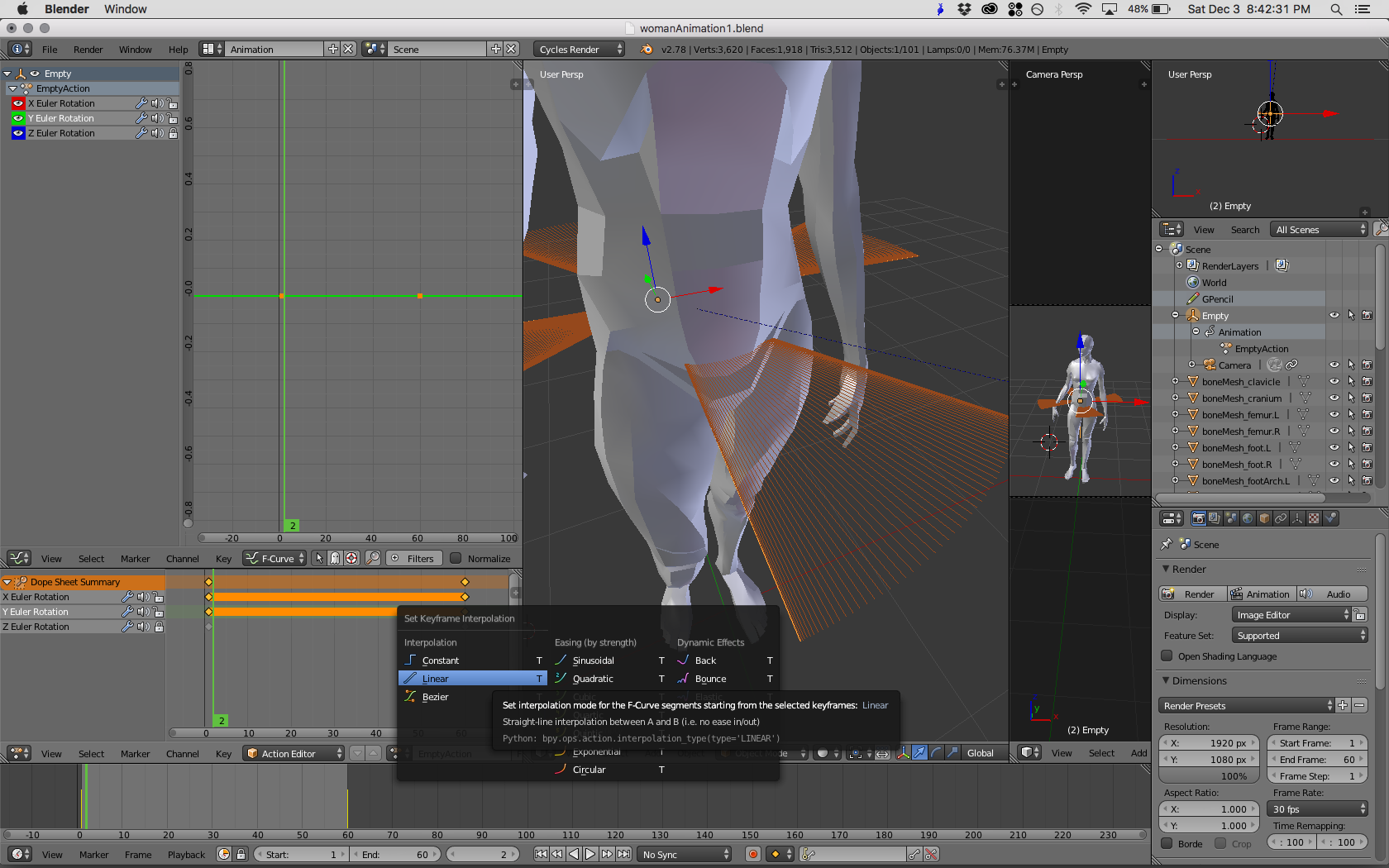The width and height of the screenshot is (1389, 868).
Task: Open Constraints properties tab chain icon
Action: point(1281,518)
